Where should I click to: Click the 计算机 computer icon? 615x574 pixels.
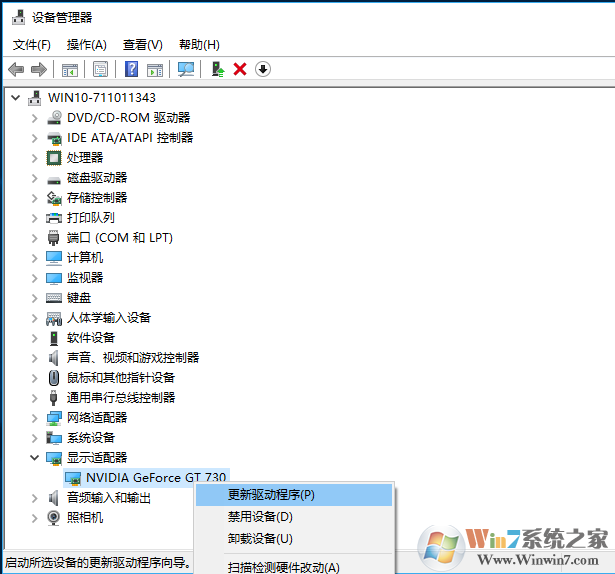point(54,258)
